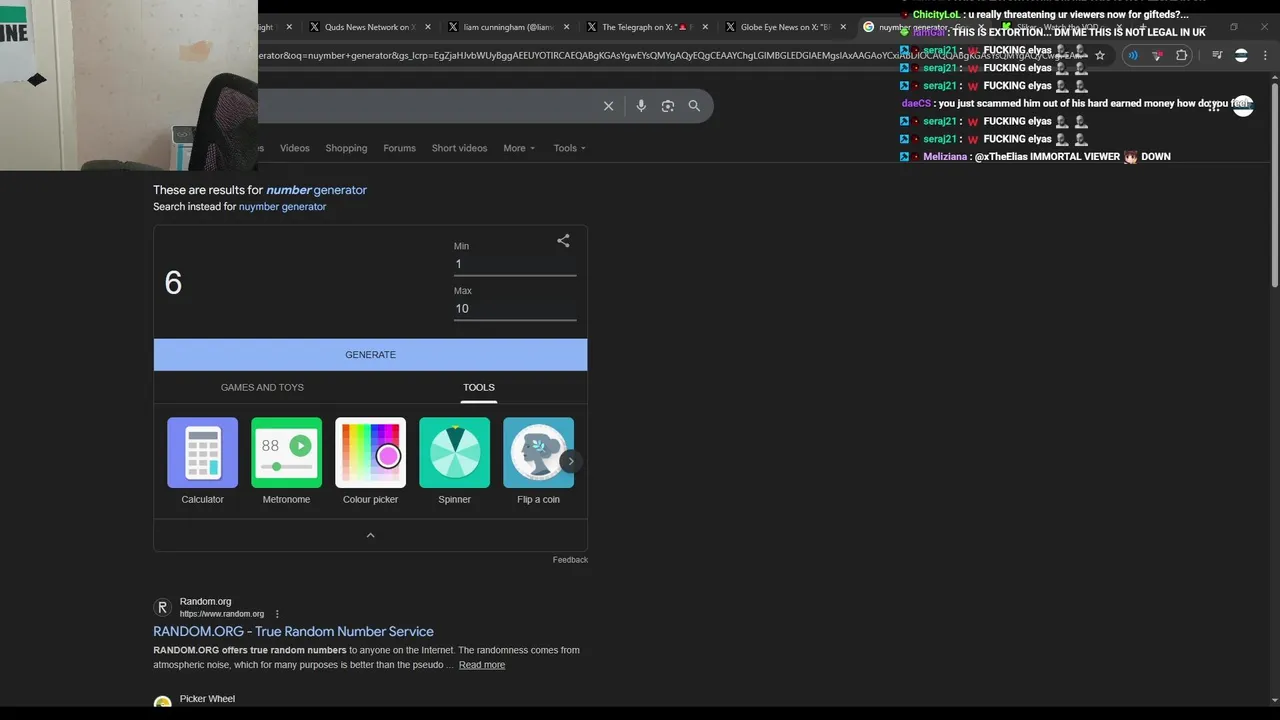Open Google Lens image search icon

tap(668, 106)
